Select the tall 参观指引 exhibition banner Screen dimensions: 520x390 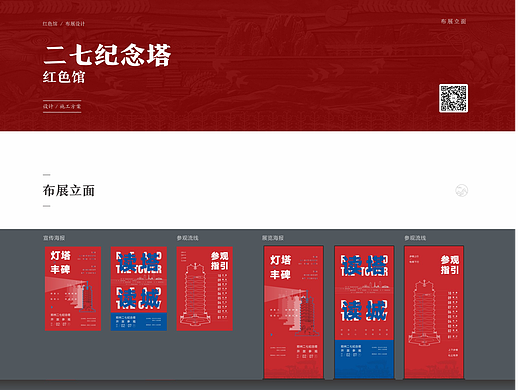pyautogui.click(x=434, y=312)
